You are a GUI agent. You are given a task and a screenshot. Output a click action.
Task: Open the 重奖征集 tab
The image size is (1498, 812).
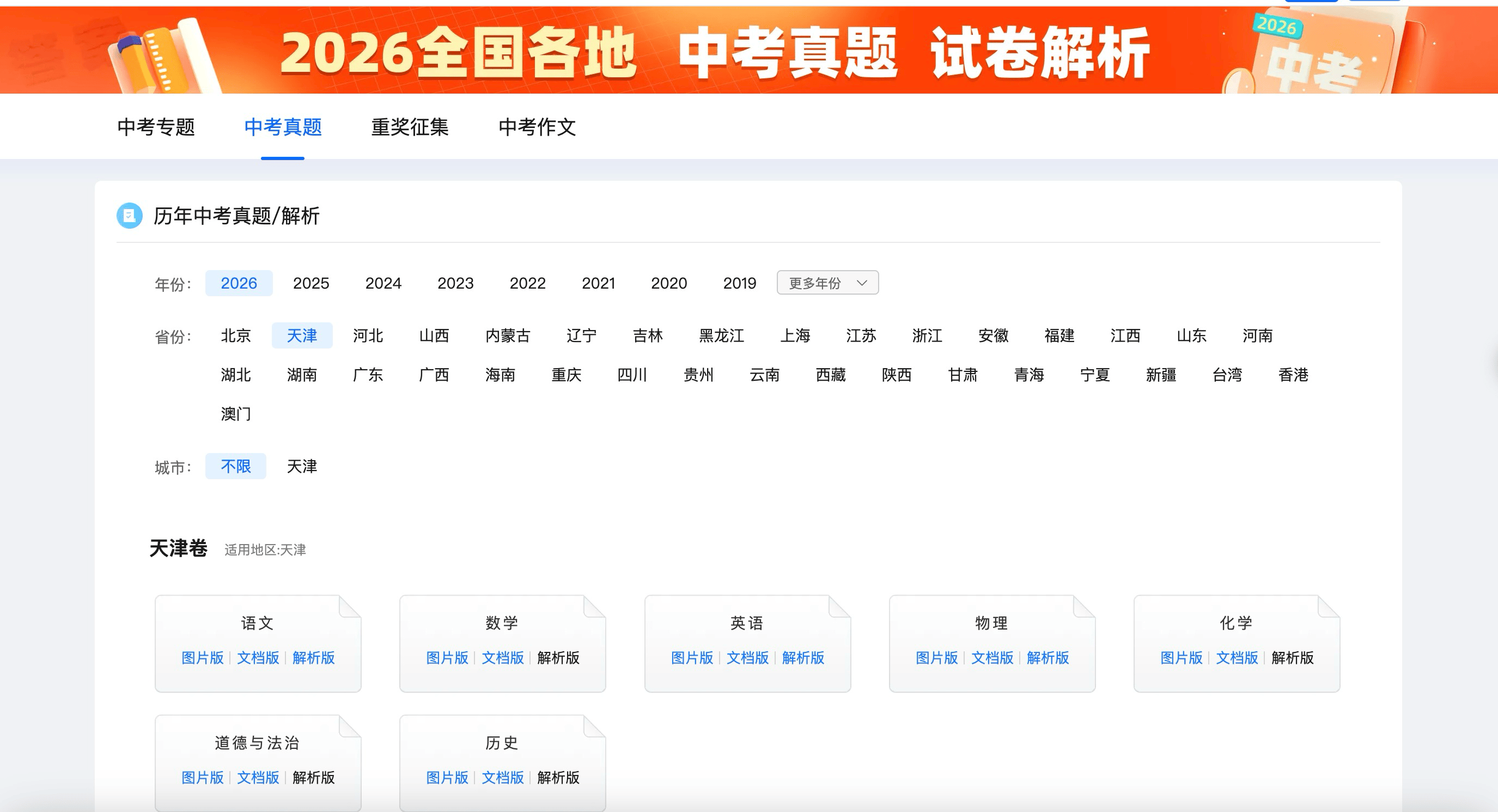tap(410, 127)
